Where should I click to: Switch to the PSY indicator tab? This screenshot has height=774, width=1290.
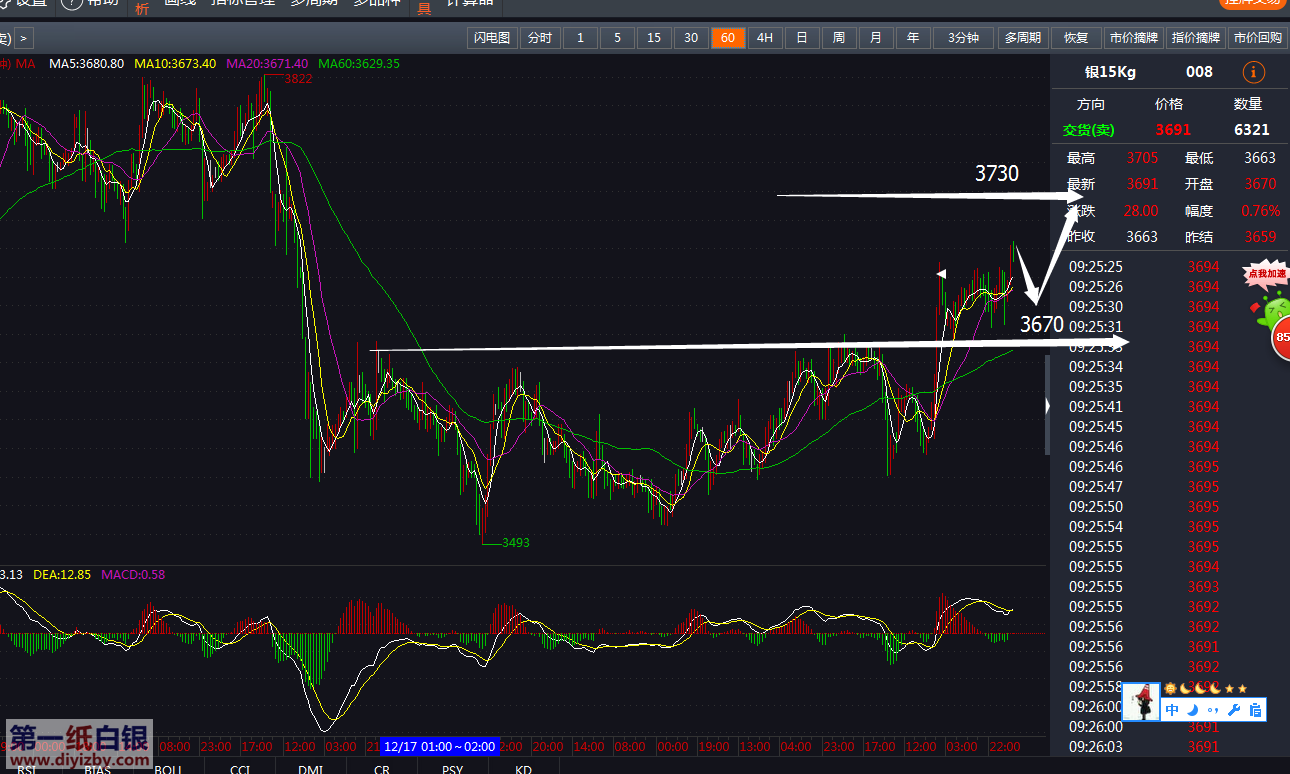(453, 768)
